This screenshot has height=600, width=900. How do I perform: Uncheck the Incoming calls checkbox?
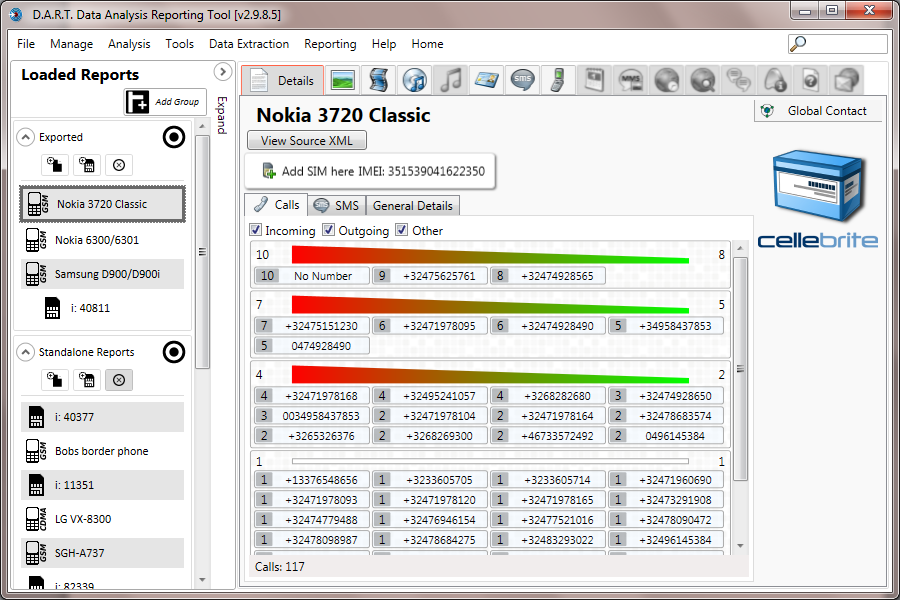pos(255,230)
